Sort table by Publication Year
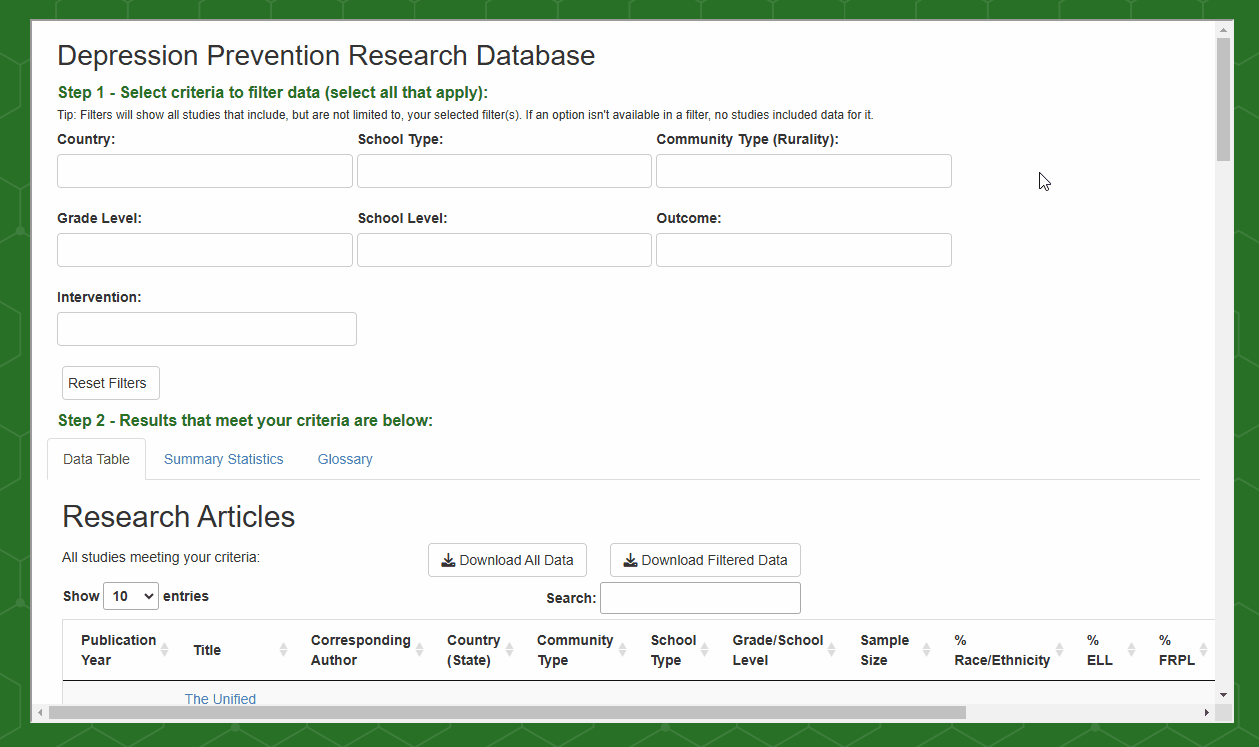1259x747 pixels. 126,650
